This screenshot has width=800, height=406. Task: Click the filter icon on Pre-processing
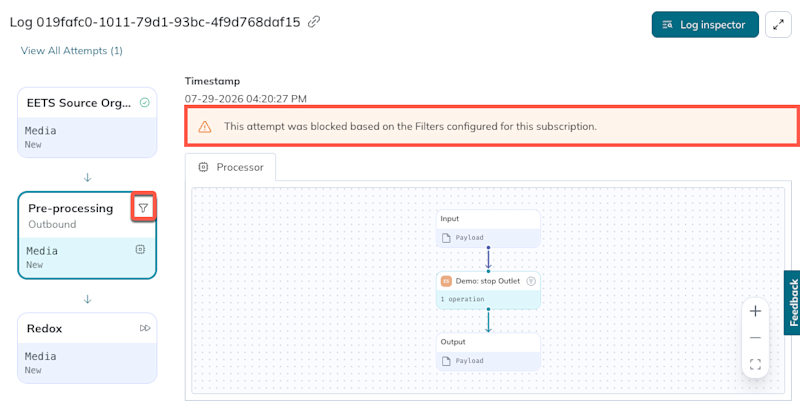coord(143,208)
